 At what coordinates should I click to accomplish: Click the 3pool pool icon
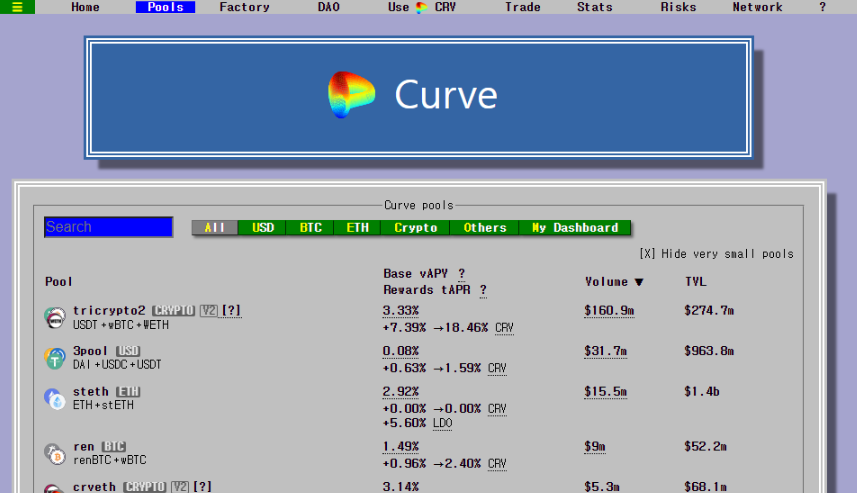coord(55,358)
